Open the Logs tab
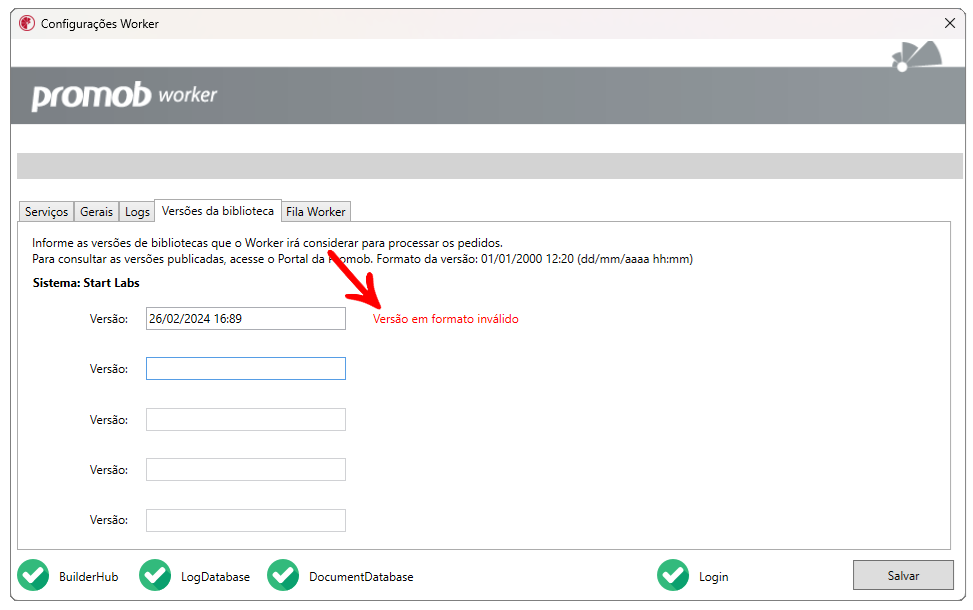 click(137, 212)
